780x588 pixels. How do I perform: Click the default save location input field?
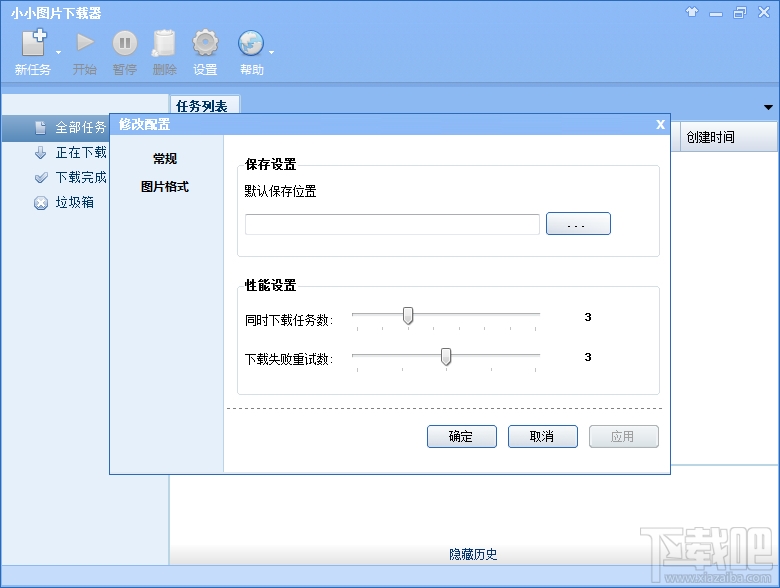(392, 224)
